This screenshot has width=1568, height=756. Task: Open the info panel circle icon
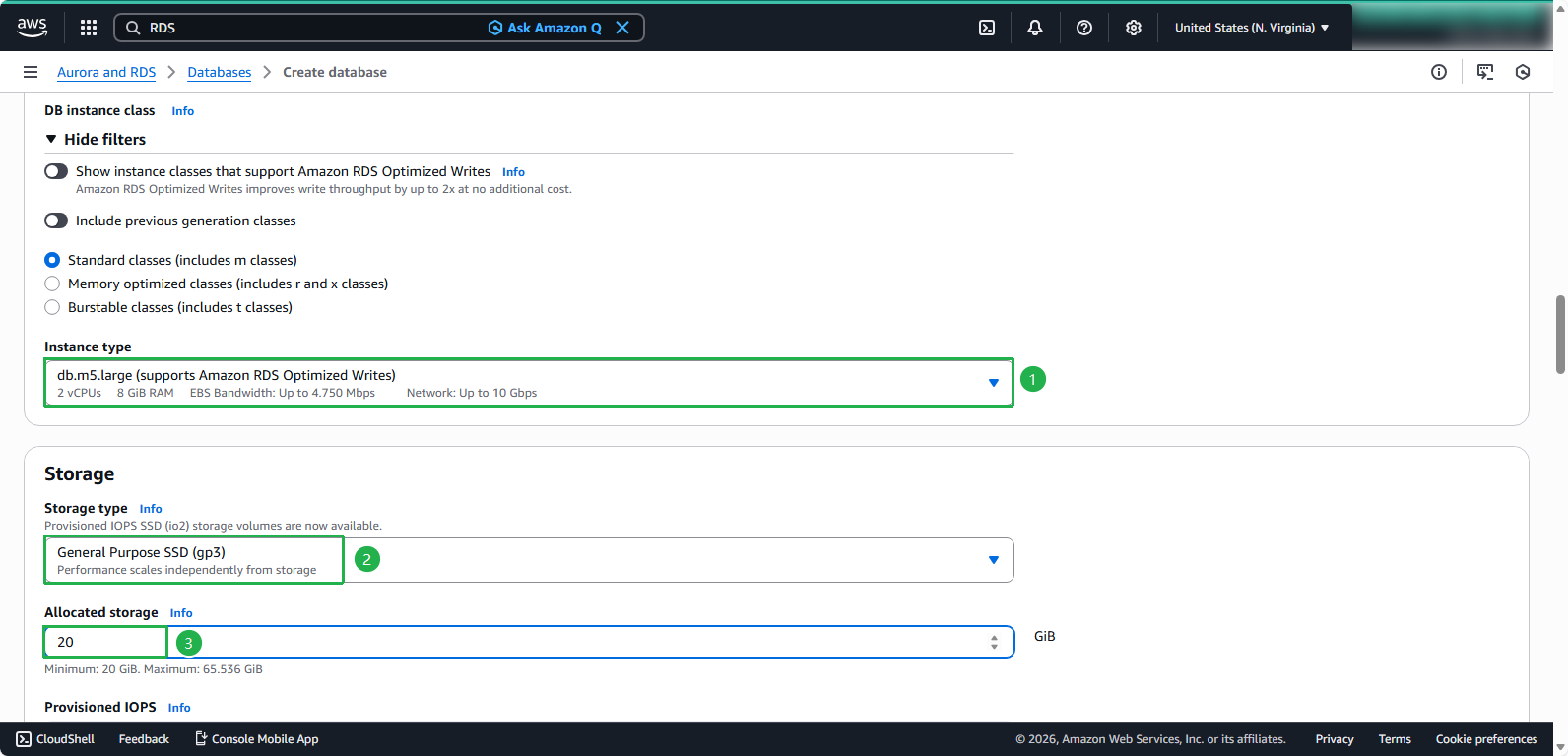(x=1439, y=72)
